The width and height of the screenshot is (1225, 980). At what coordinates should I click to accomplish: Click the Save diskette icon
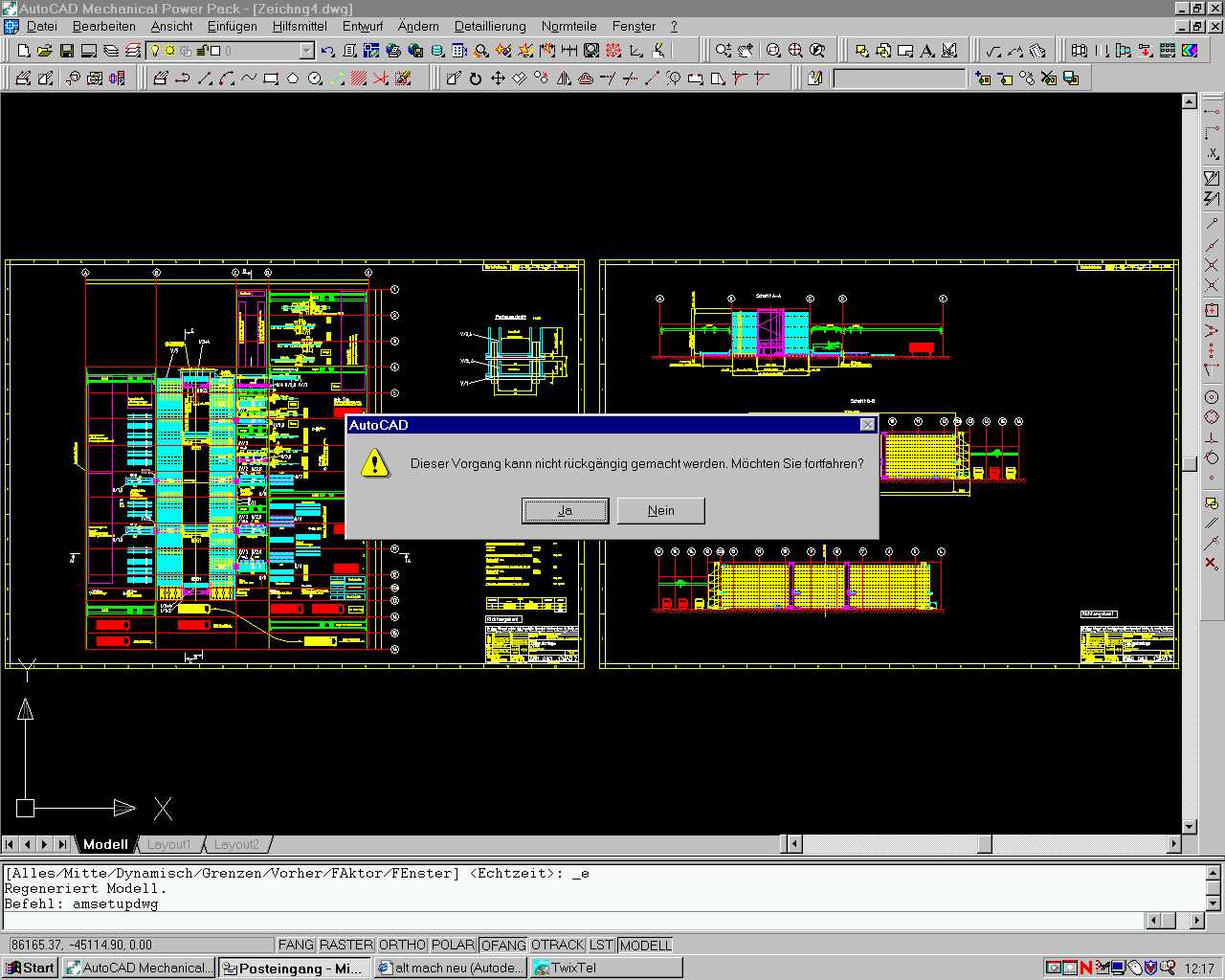(66, 50)
